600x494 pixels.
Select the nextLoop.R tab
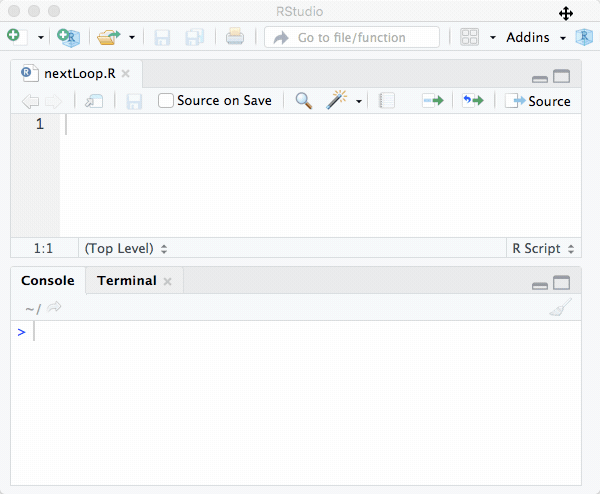click(80, 73)
